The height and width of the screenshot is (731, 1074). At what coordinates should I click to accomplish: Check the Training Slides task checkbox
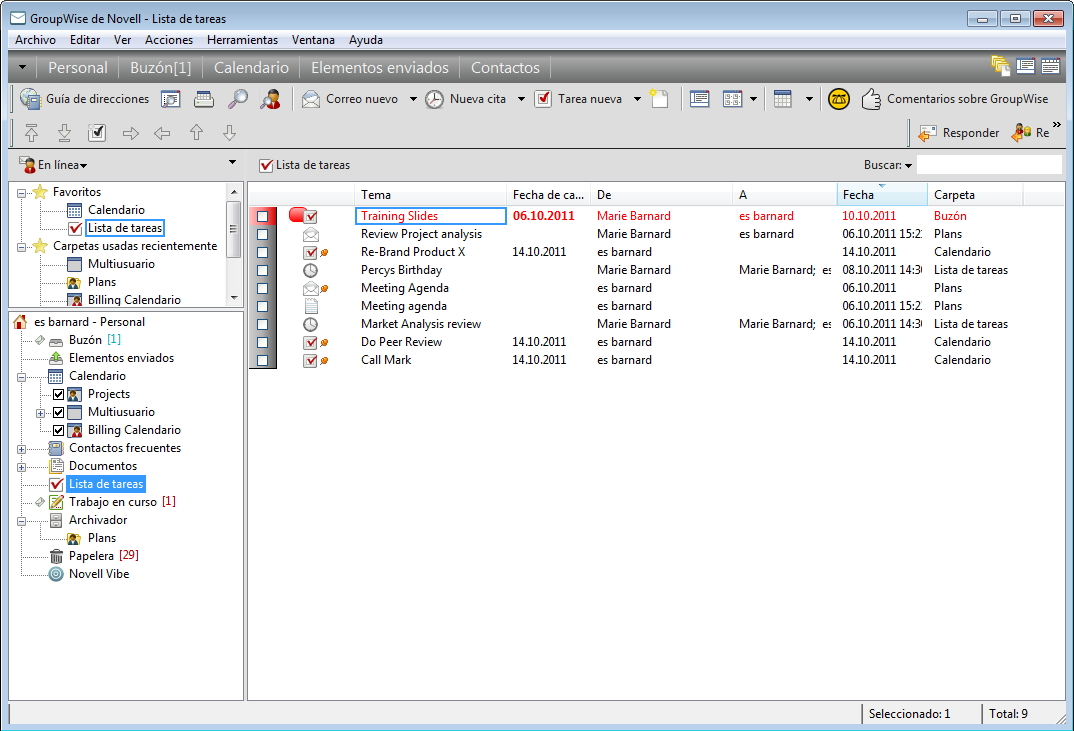pos(262,216)
